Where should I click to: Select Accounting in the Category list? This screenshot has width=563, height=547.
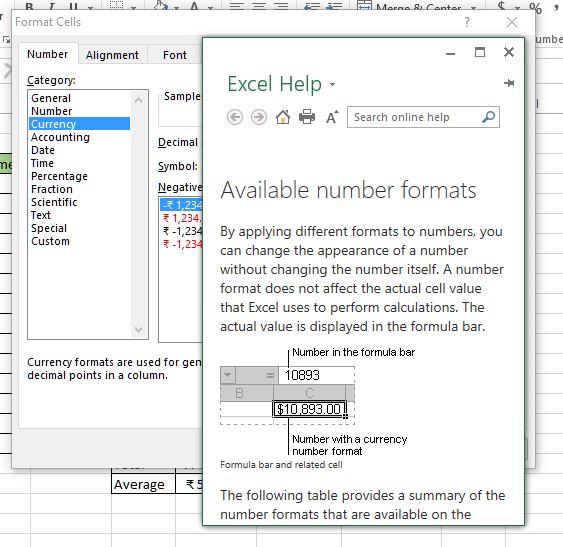(79, 137)
